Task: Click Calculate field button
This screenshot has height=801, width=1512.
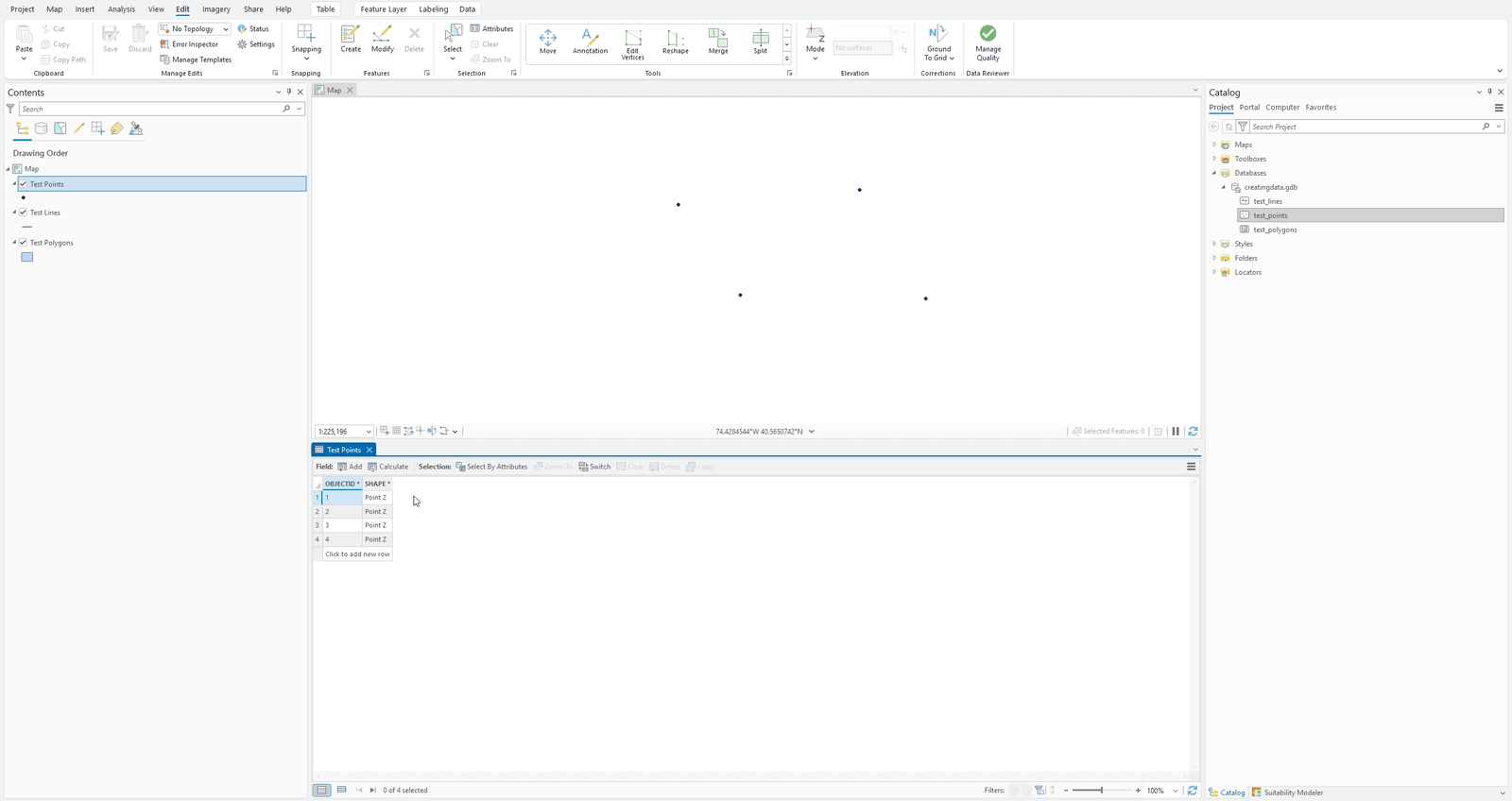Action: coord(388,467)
